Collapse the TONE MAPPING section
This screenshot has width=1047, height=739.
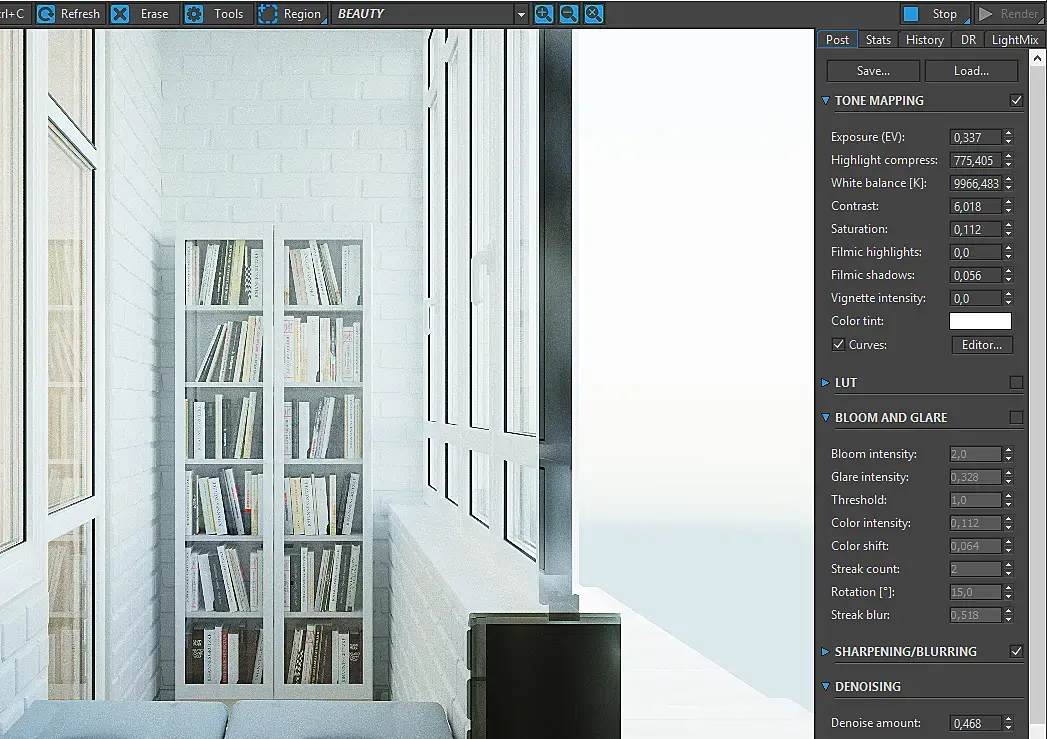coord(825,100)
